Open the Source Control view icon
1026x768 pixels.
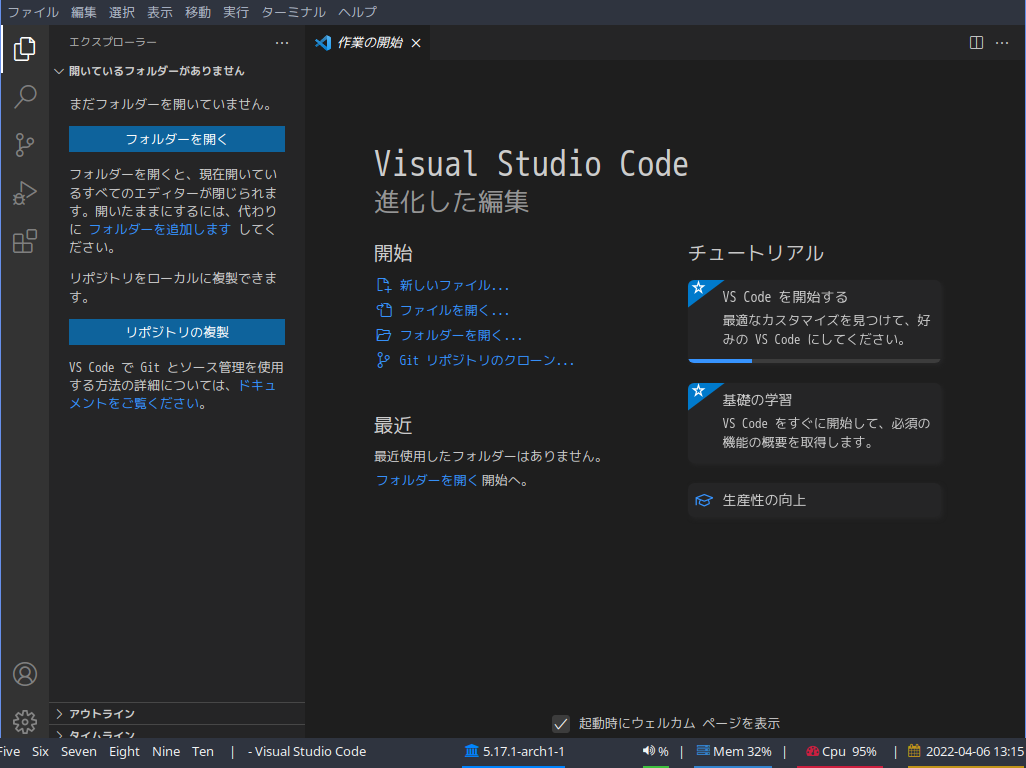coord(25,145)
